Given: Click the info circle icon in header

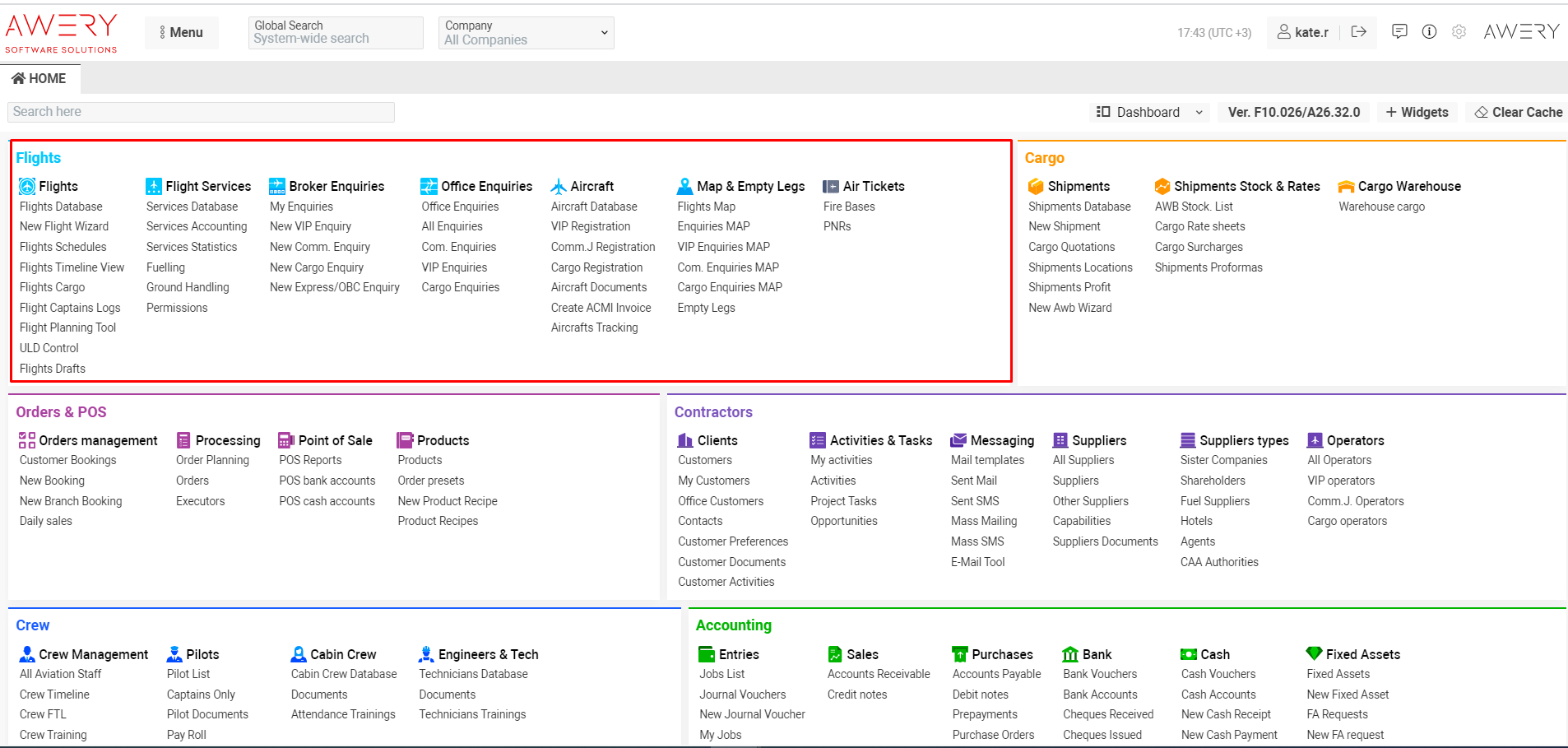Looking at the screenshot, I should pos(1429,31).
